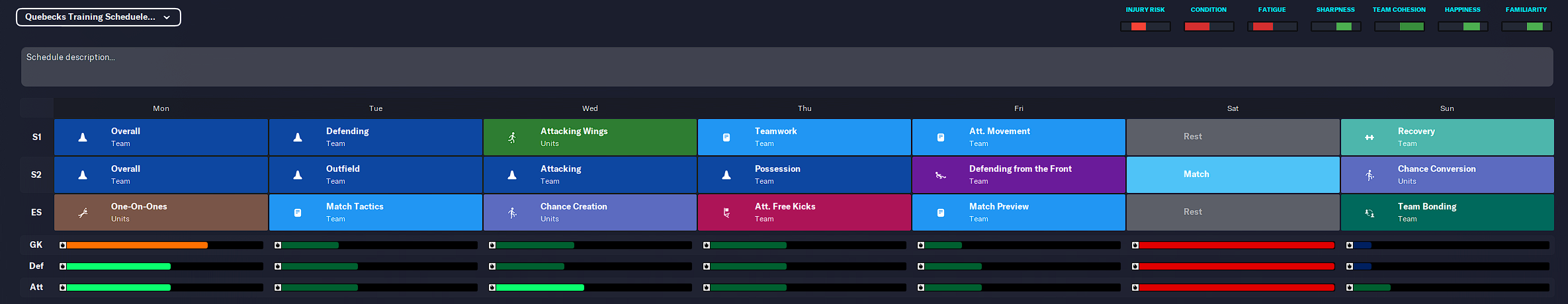Select the Thu column header
Image resolution: width=1568 pixels, height=304 pixels.
[805, 108]
